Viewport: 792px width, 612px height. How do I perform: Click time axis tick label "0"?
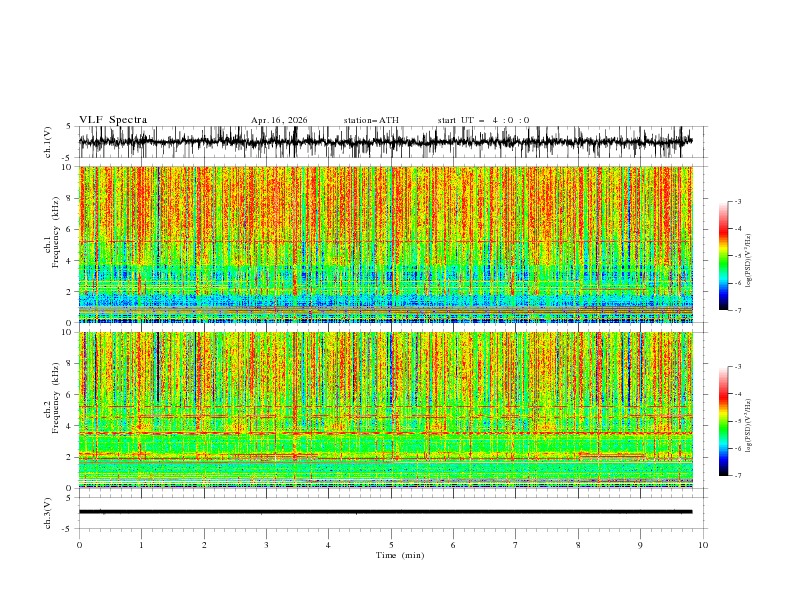coord(79,545)
